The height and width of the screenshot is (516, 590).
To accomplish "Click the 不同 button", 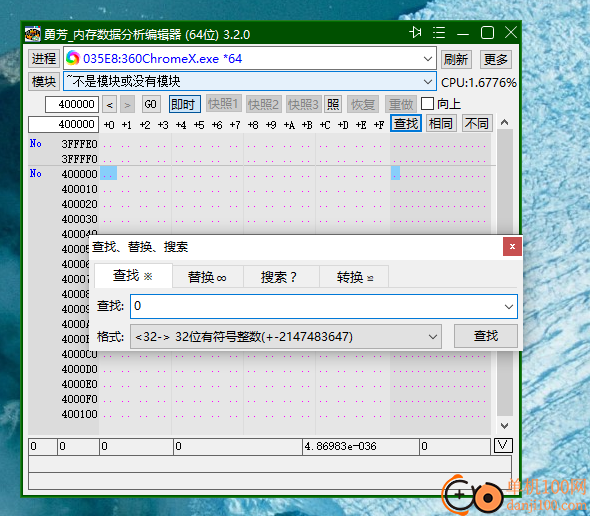I will pyautogui.click(x=477, y=123).
